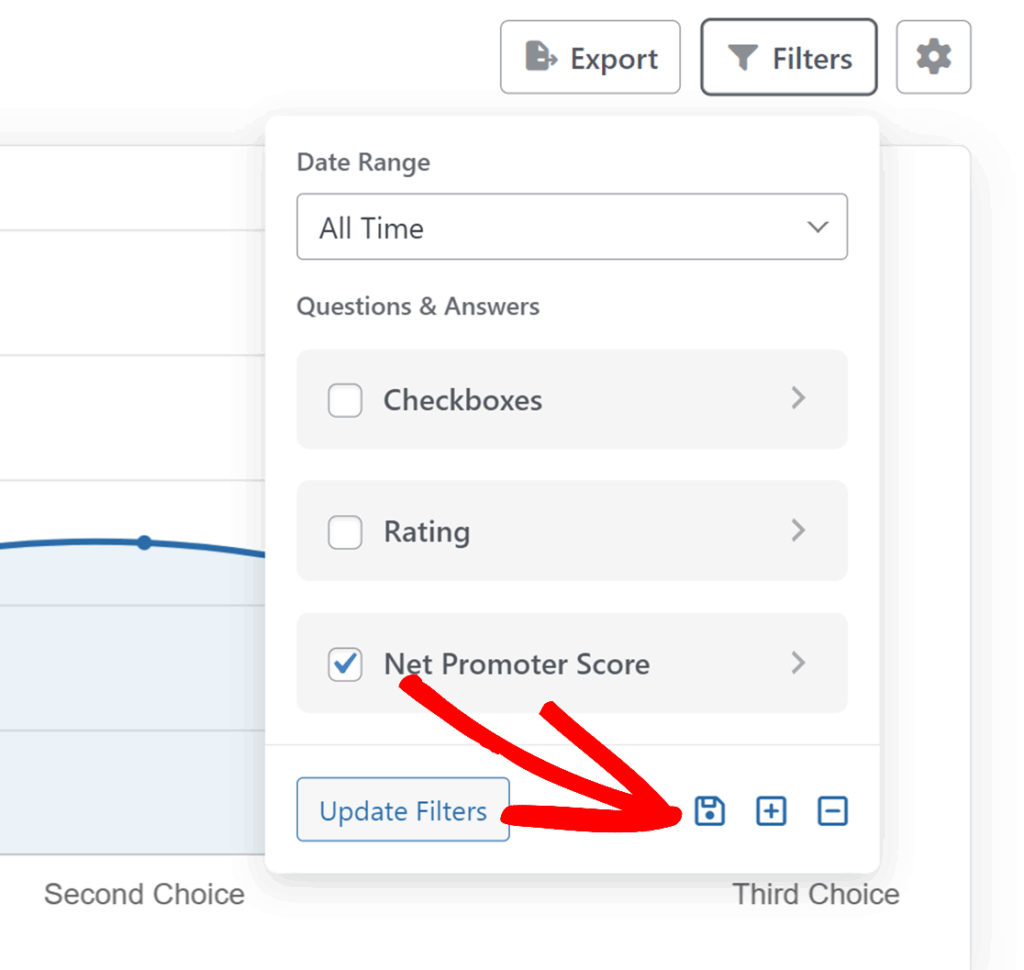
Task: Tick the Rating question checkbox
Action: (x=345, y=533)
